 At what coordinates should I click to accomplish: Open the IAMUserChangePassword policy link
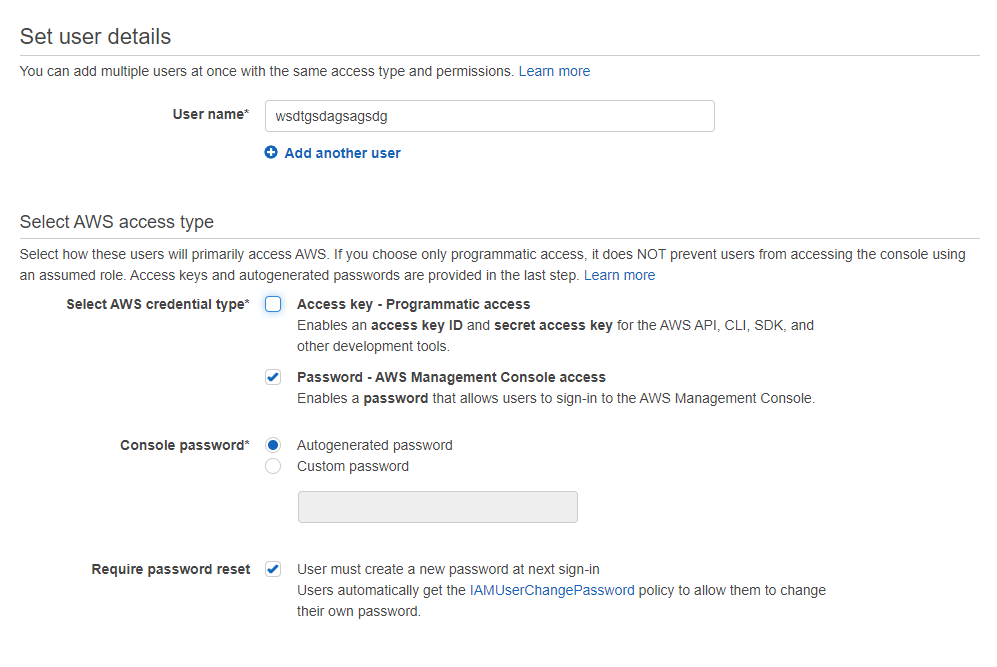(x=552, y=590)
